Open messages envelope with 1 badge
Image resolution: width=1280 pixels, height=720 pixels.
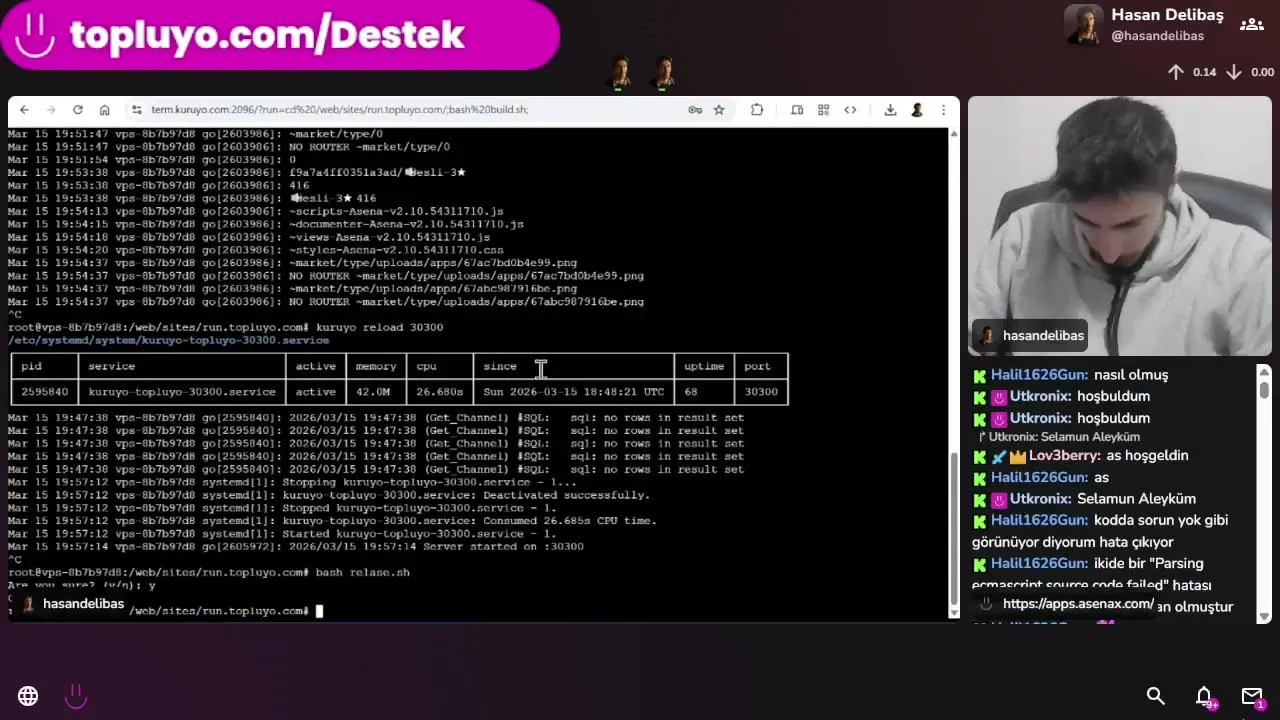[x=1253, y=697]
